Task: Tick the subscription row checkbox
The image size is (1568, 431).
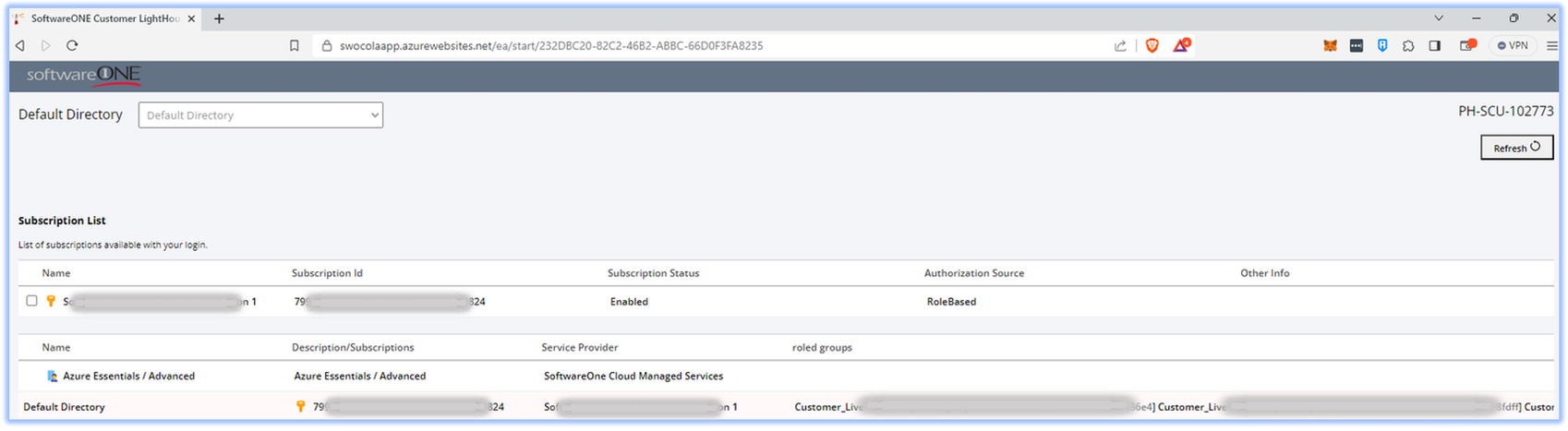Action: pyautogui.click(x=31, y=301)
